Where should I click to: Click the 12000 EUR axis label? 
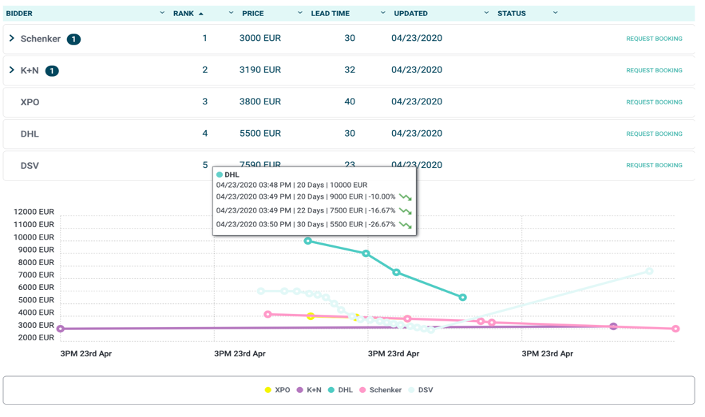click(x=34, y=212)
